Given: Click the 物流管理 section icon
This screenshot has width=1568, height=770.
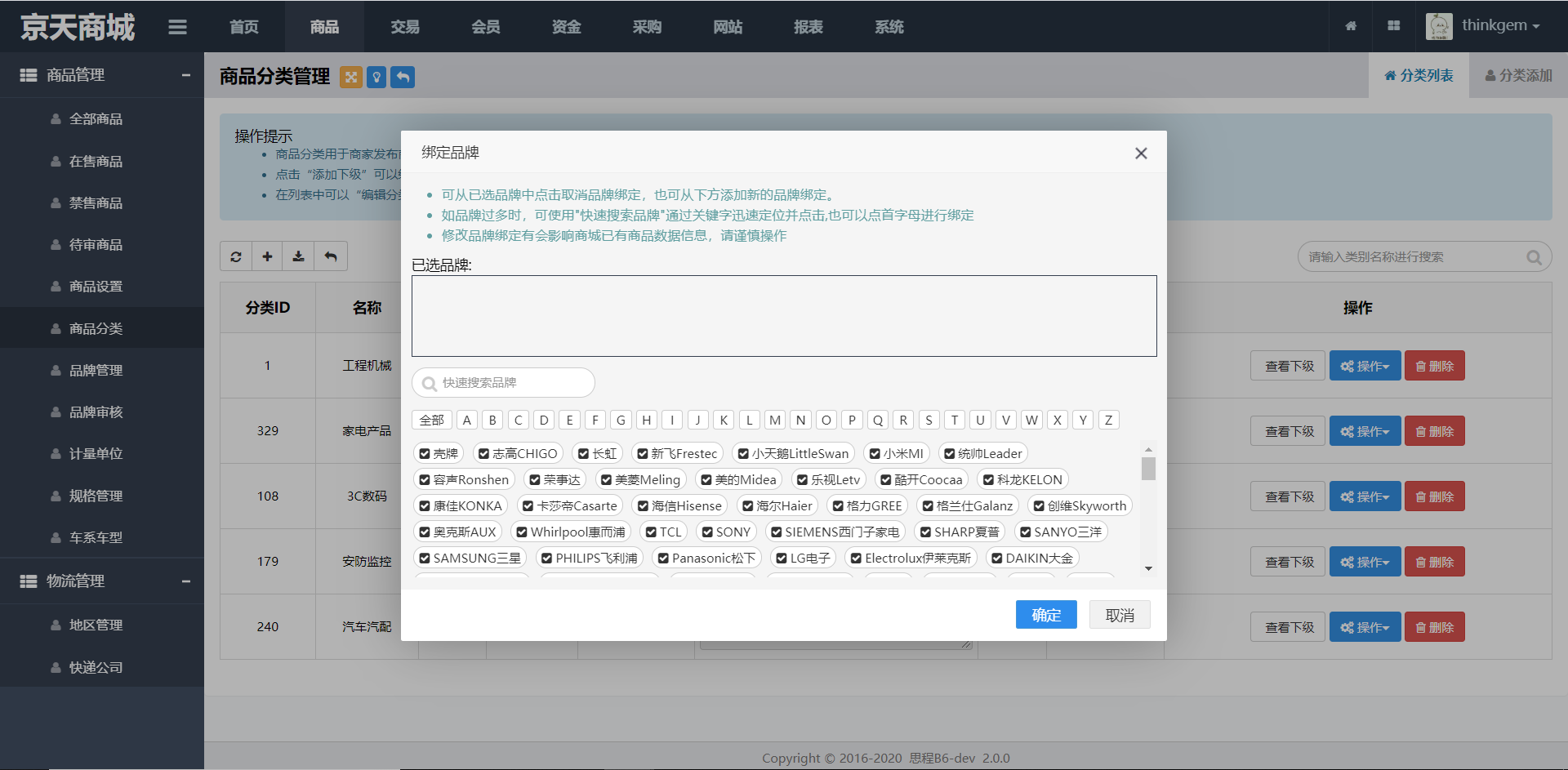Looking at the screenshot, I should pyautogui.click(x=29, y=581).
